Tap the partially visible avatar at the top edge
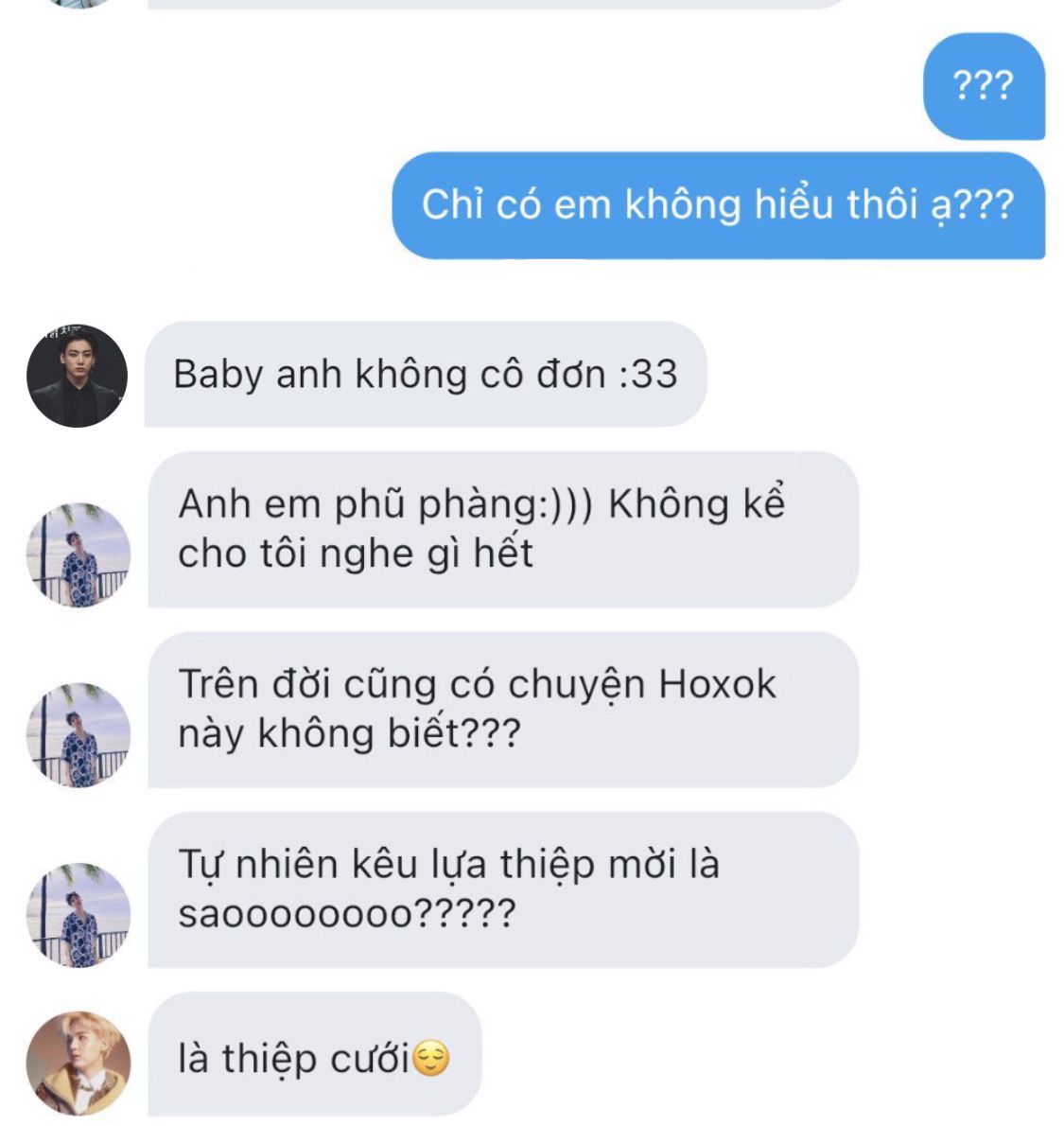This screenshot has height=1126, width=1064. click(78, 4)
